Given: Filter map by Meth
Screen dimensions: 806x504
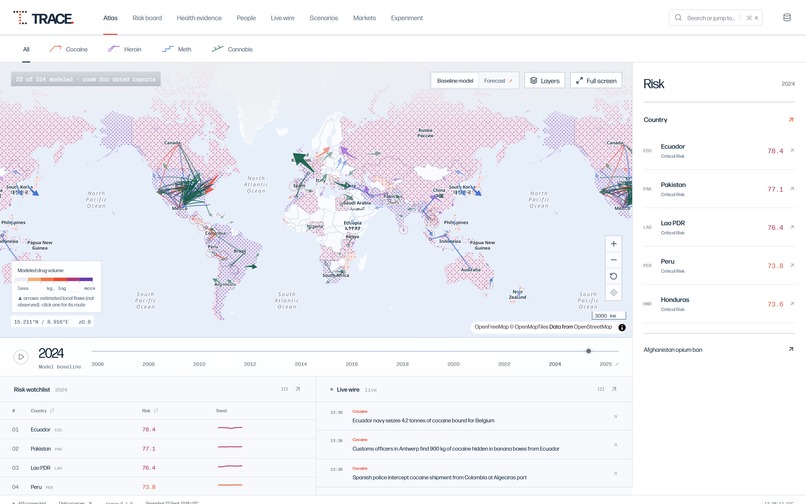Looking at the screenshot, I should 176,49.
